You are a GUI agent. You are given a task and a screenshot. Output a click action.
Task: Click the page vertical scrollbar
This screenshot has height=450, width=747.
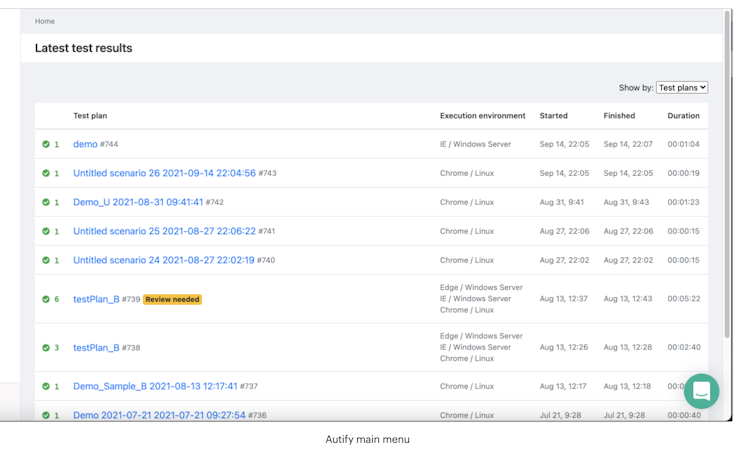[x=727, y=180]
